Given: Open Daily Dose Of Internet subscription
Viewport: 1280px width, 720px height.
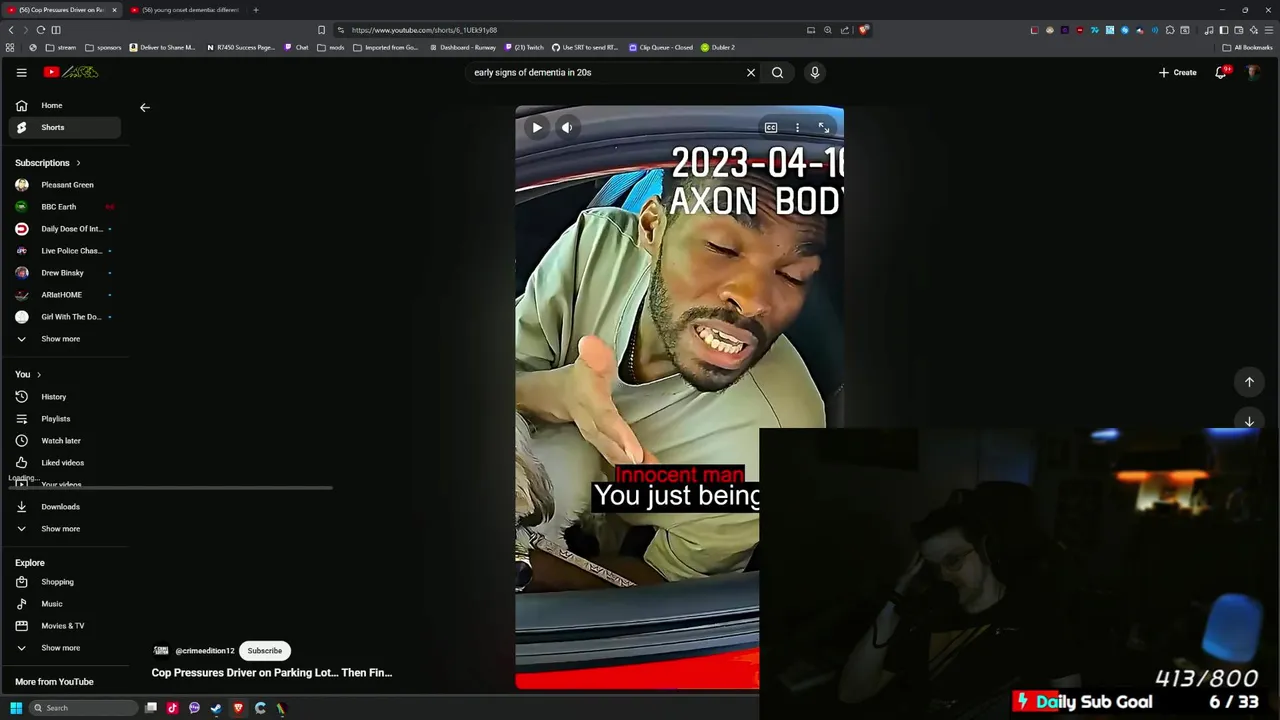Looking at the screenshot, I should coord(65,229).
